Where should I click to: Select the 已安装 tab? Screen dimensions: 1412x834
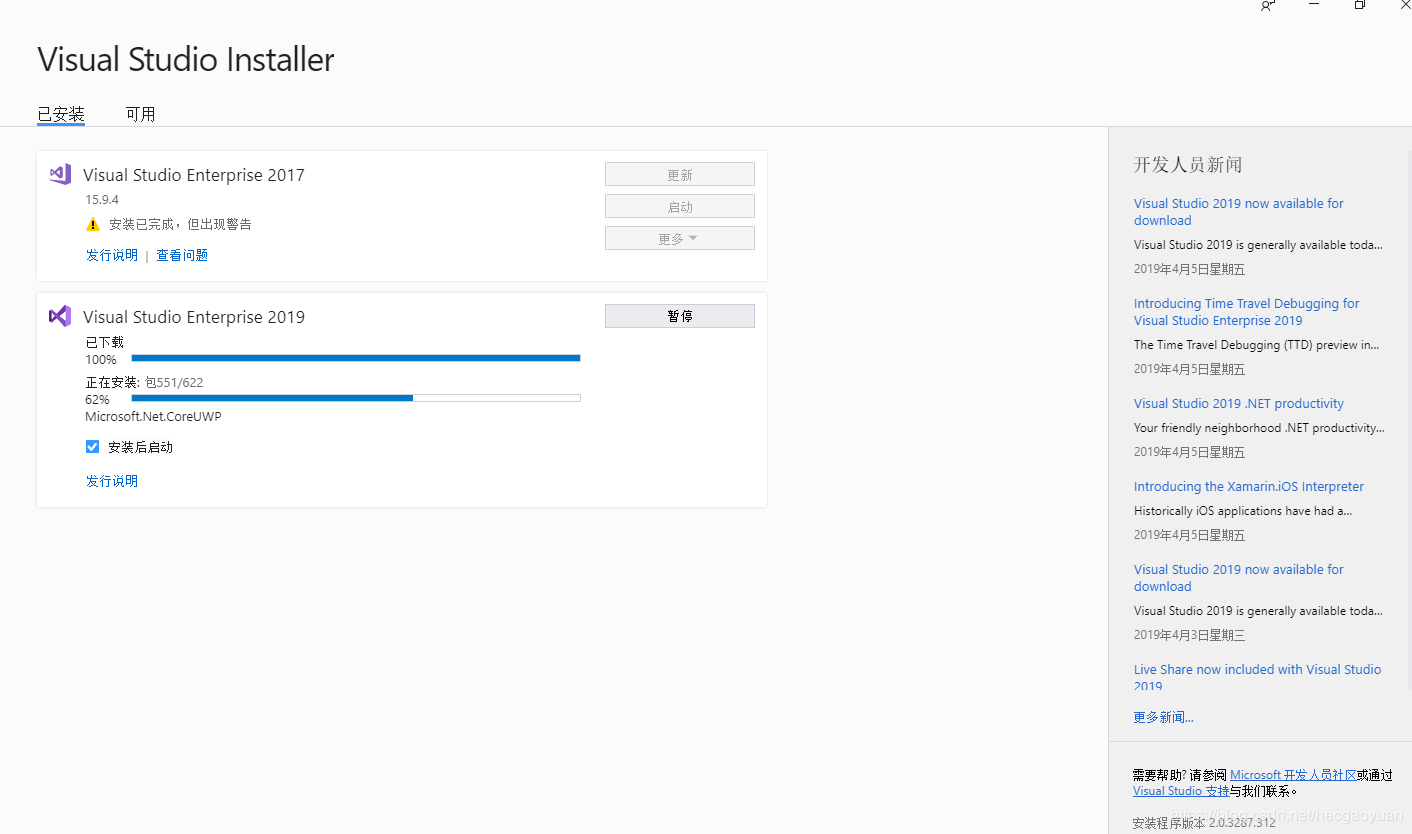coord(61,114)
